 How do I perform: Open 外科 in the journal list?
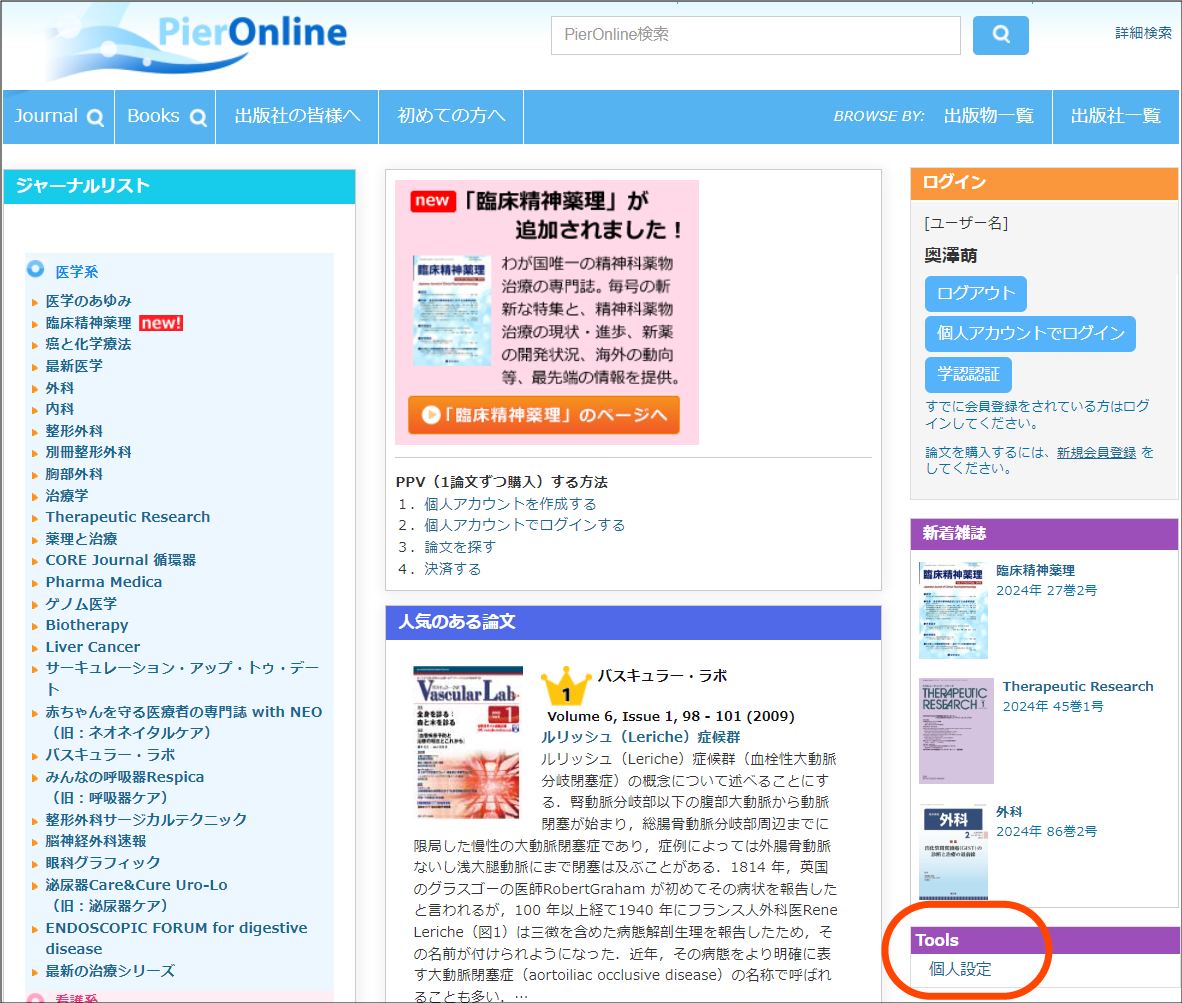60,388
